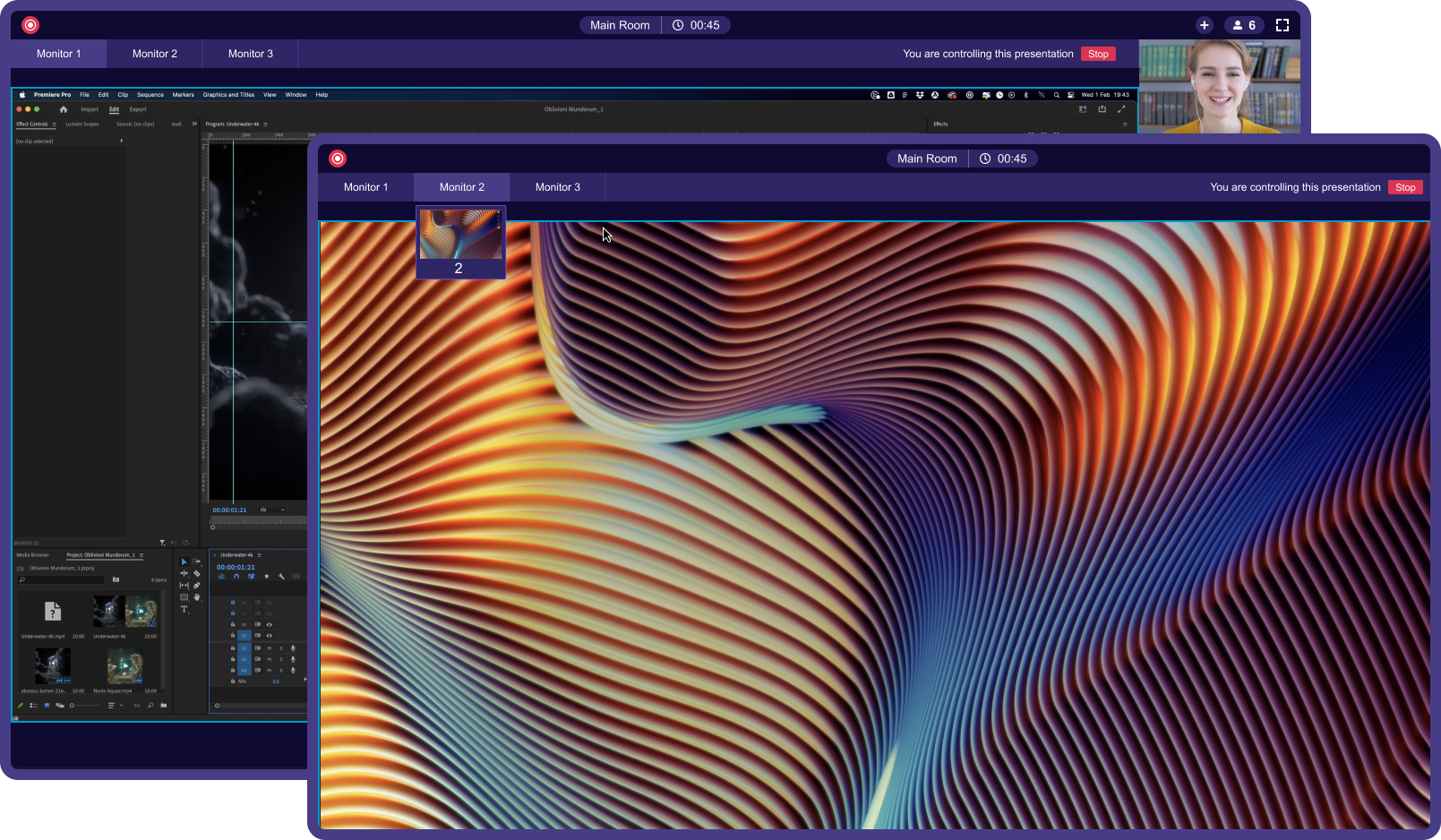Select the Type text tool
Viewport: 1441px width, 840px height.
point(184,609)
